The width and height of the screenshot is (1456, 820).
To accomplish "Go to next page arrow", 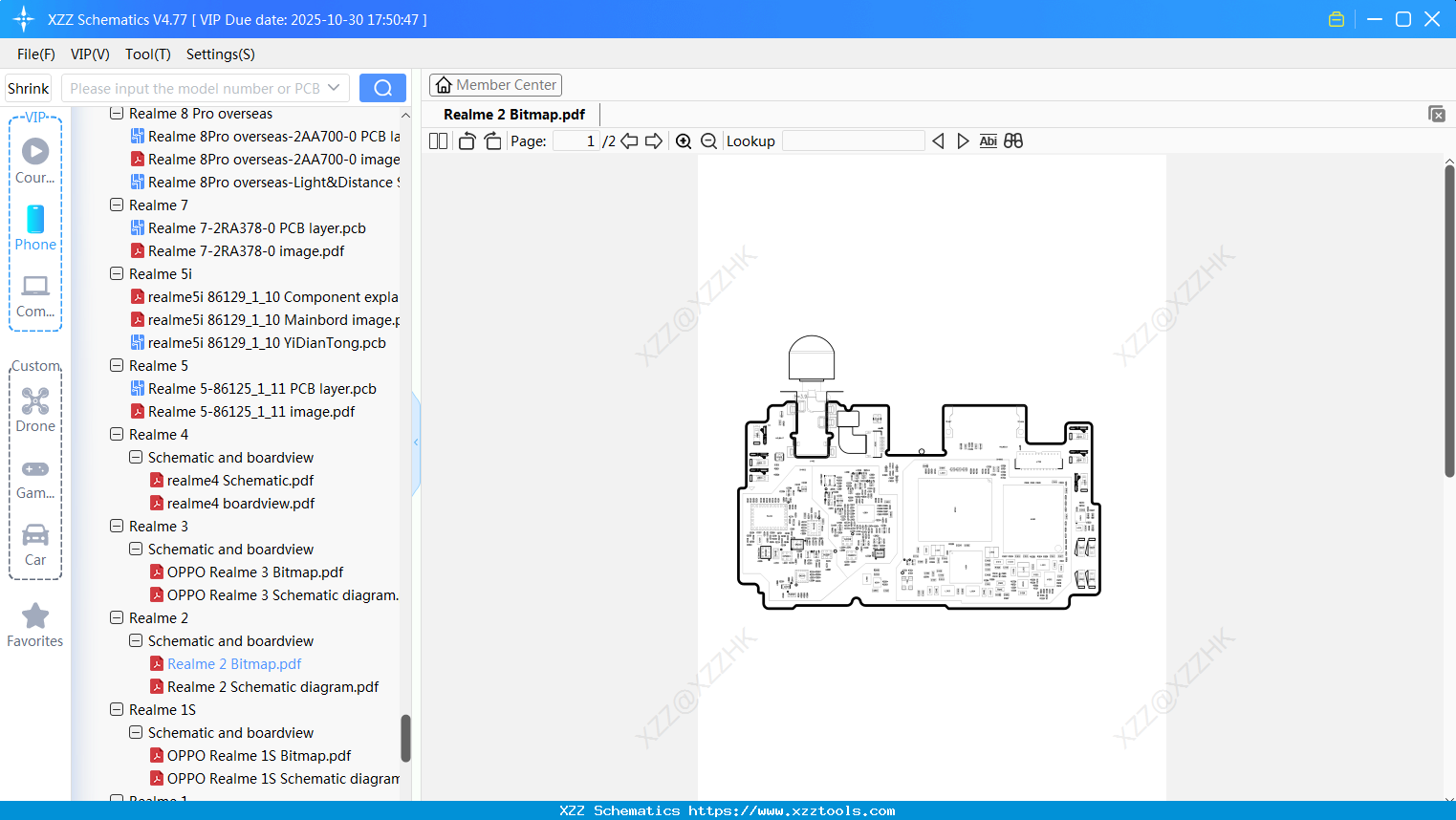I will [654, 141].
